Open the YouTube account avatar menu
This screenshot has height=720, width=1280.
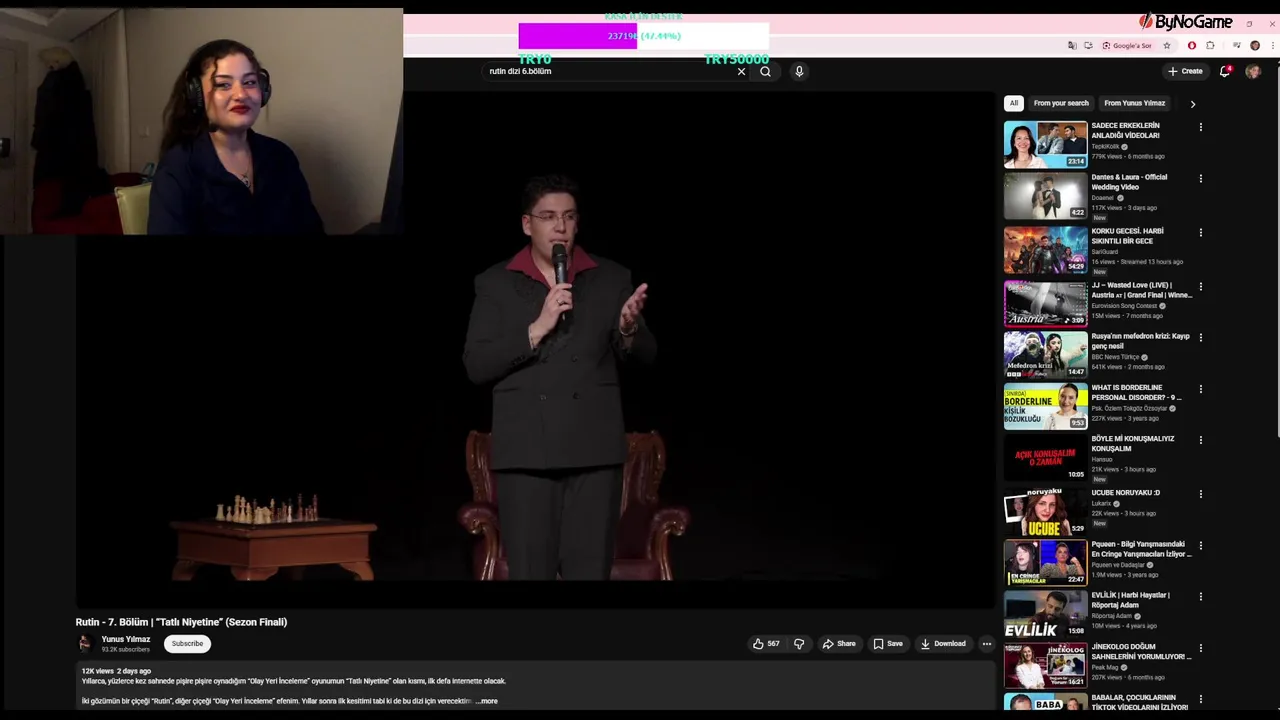[x=1253, y=71]
